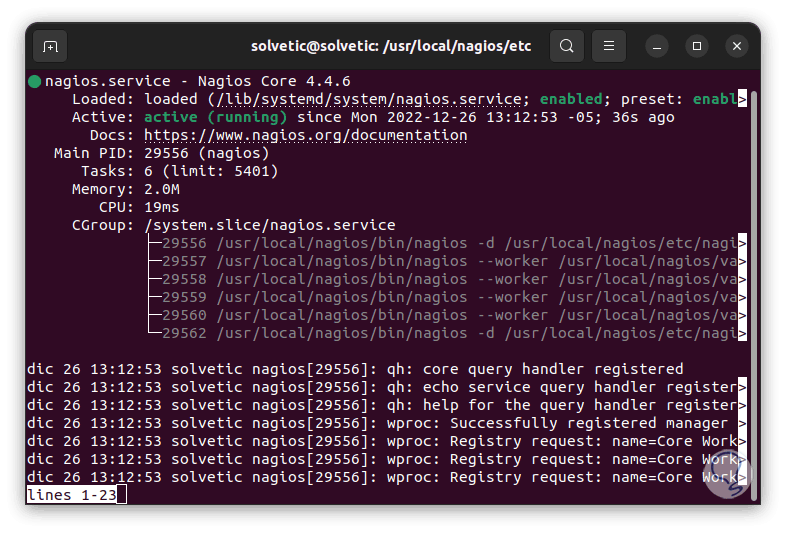Click the 'active (running)' status text
This screenshot has width=786, height=533.
click(216, 117)
